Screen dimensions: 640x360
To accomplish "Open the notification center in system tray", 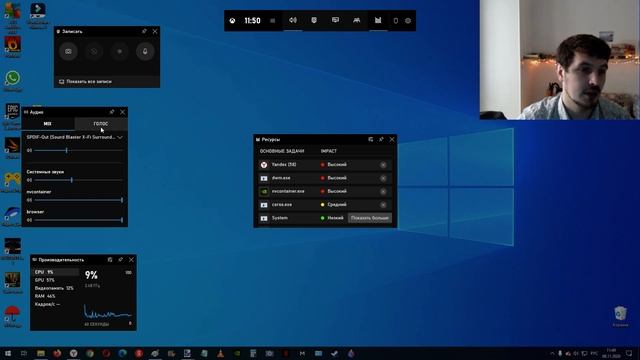I will pyautogui.click(x=629, y=353).
